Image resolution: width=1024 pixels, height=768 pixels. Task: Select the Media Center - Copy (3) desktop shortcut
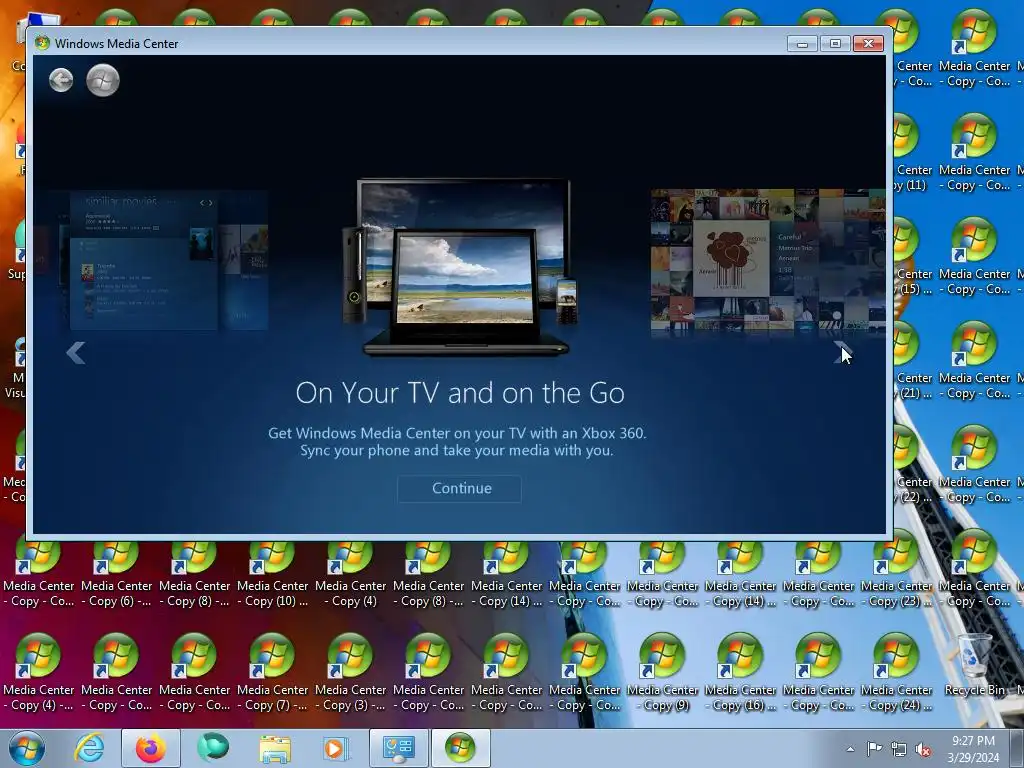(x=351, y=673)
